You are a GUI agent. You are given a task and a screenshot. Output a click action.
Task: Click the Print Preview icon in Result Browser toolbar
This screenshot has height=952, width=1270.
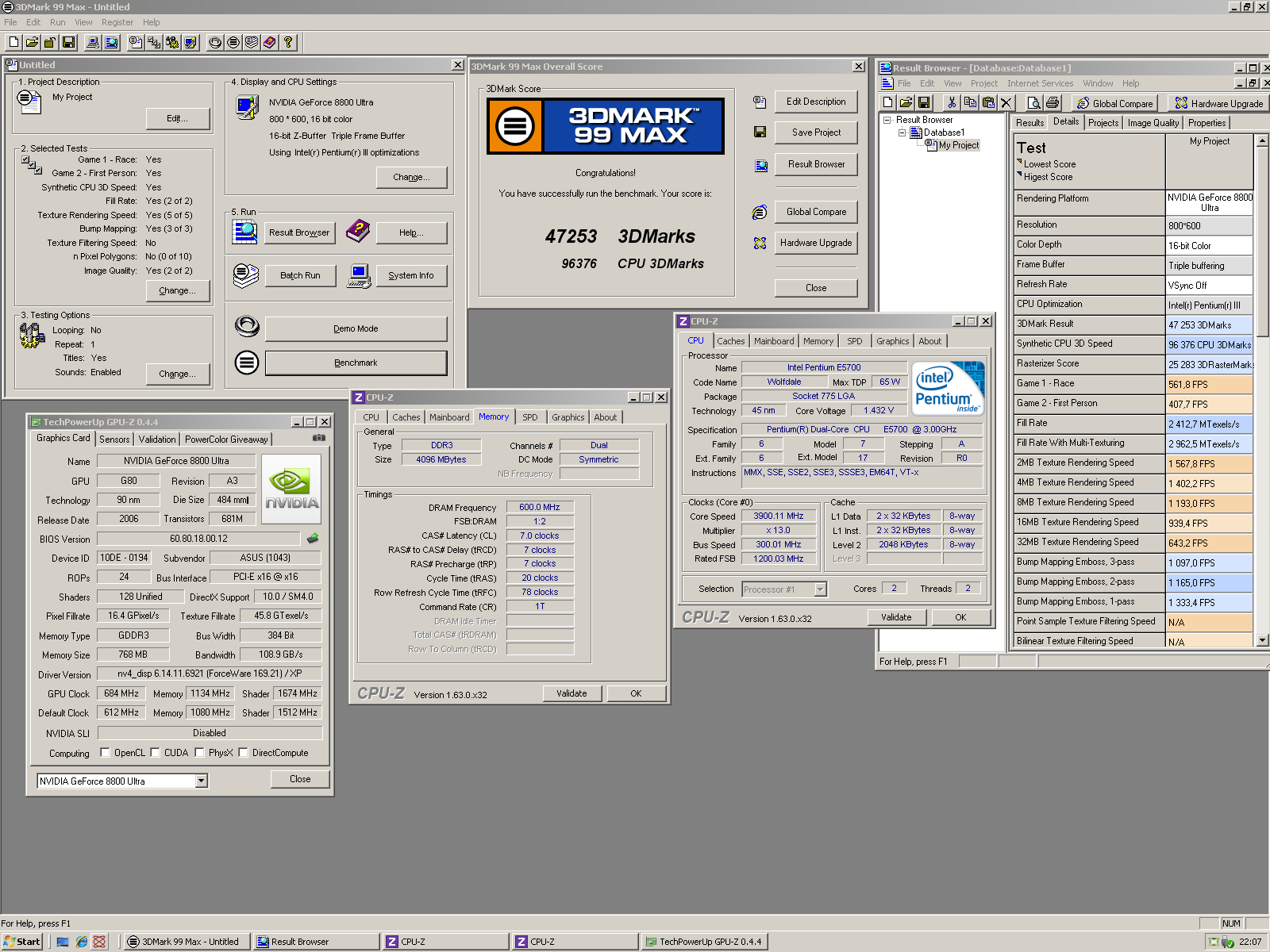(1033, 102)
